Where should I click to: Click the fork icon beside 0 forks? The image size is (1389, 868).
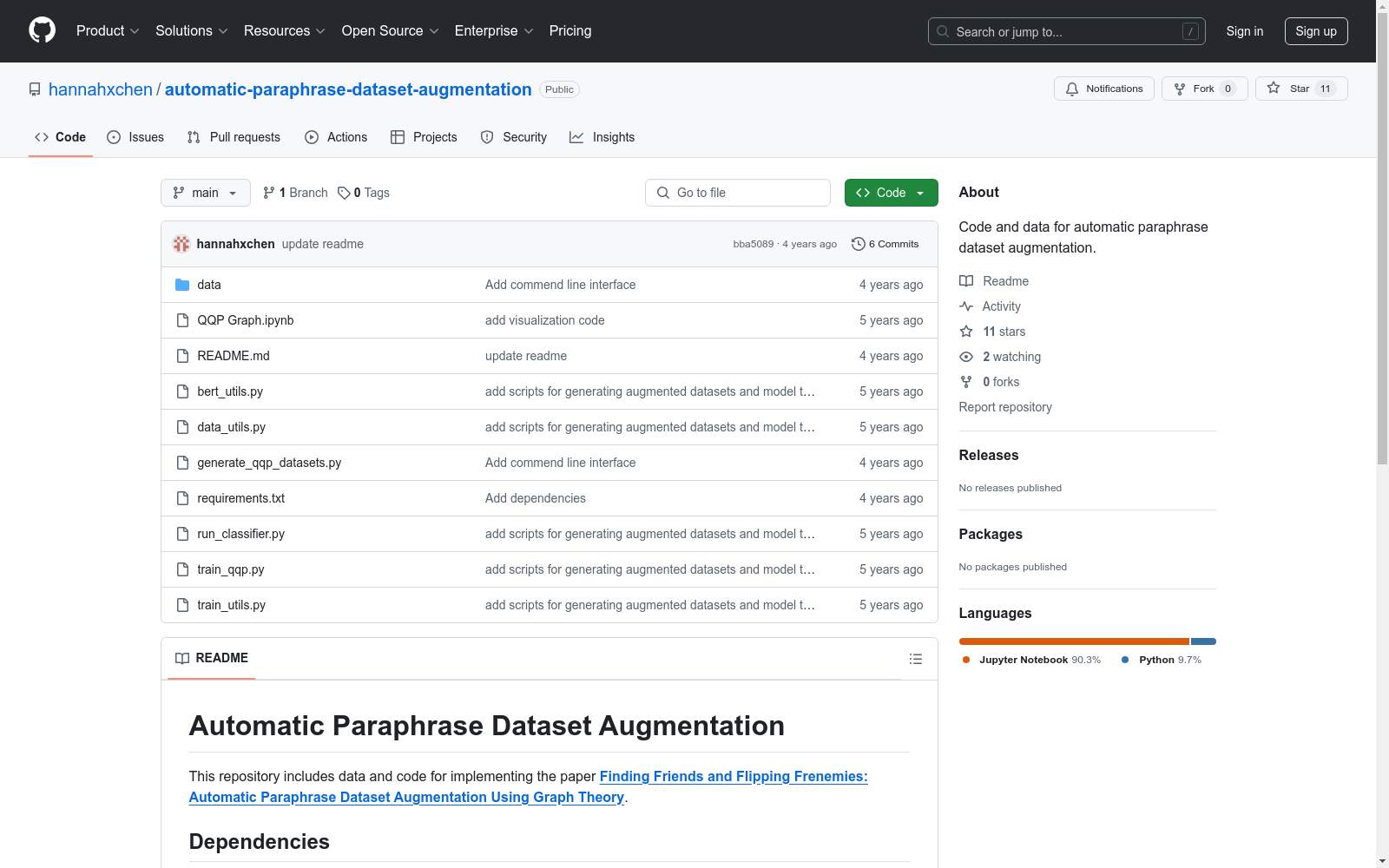[966, 382]
